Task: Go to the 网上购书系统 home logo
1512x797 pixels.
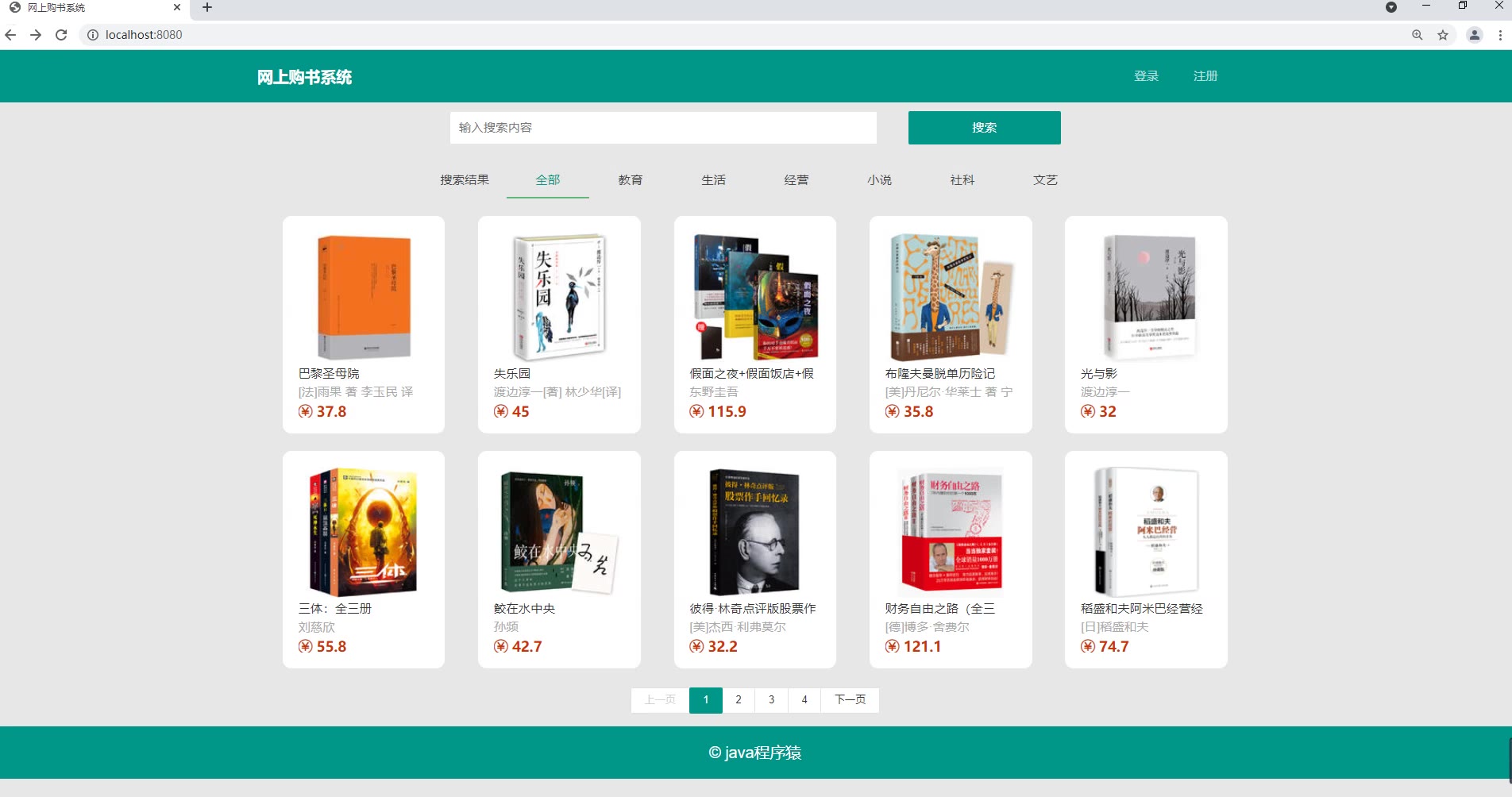Action: (304, 77)
